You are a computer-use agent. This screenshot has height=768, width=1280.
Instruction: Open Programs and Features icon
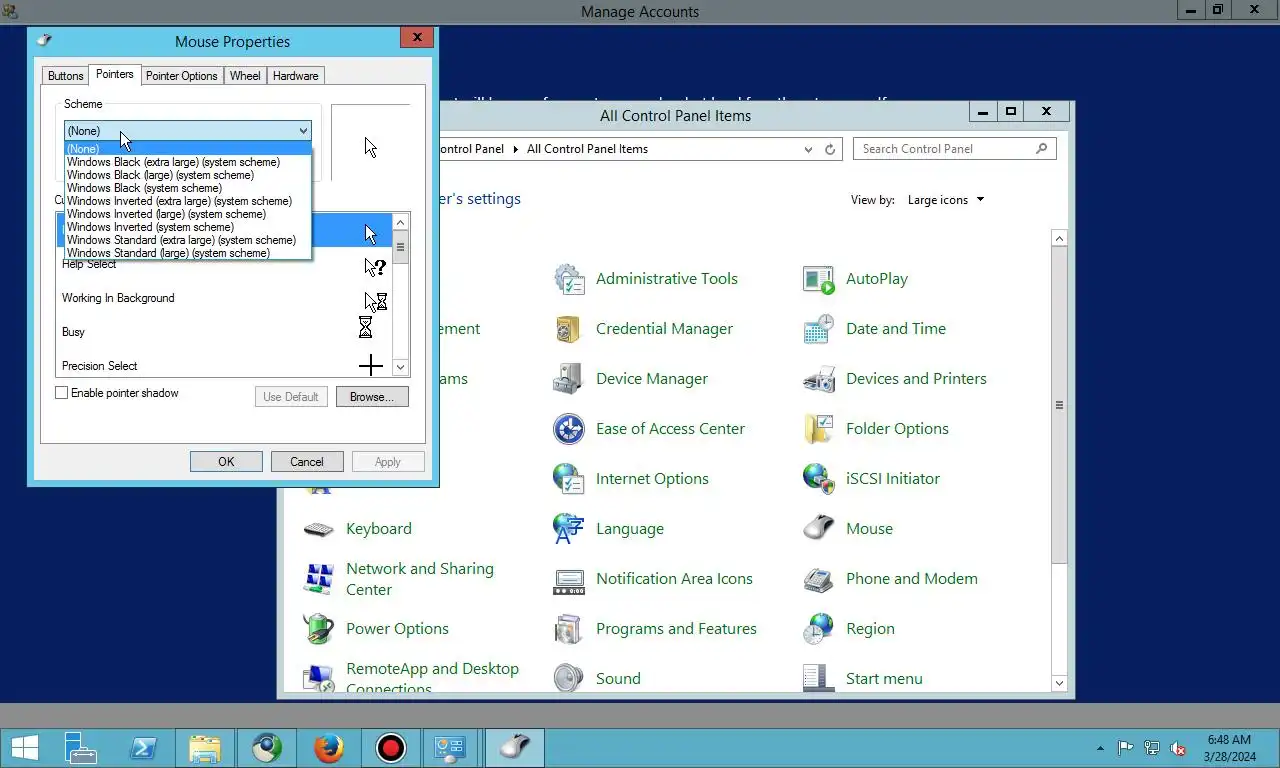point(569,629)
